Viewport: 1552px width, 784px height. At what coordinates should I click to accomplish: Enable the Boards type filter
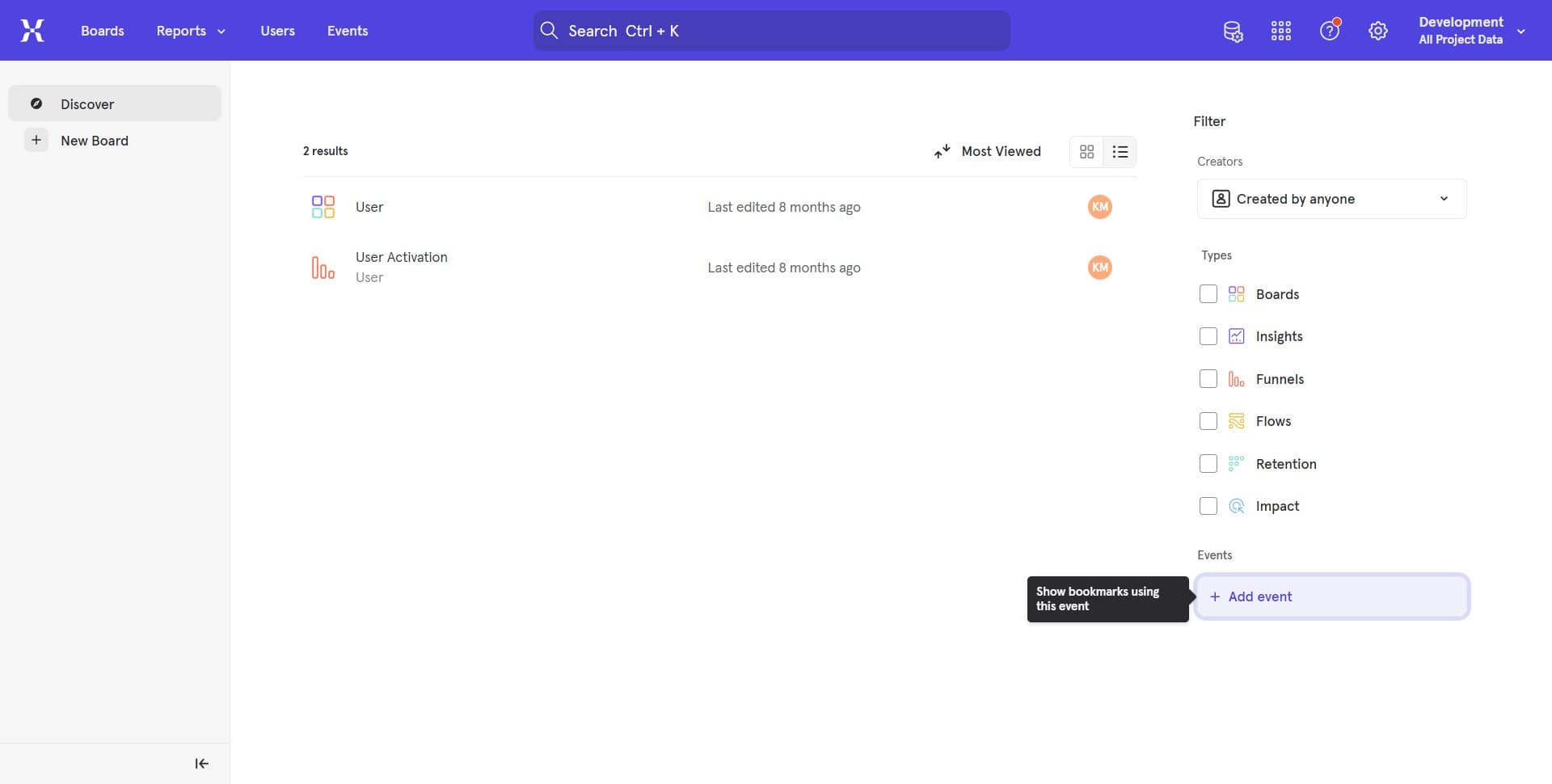tap(1208, 293)
